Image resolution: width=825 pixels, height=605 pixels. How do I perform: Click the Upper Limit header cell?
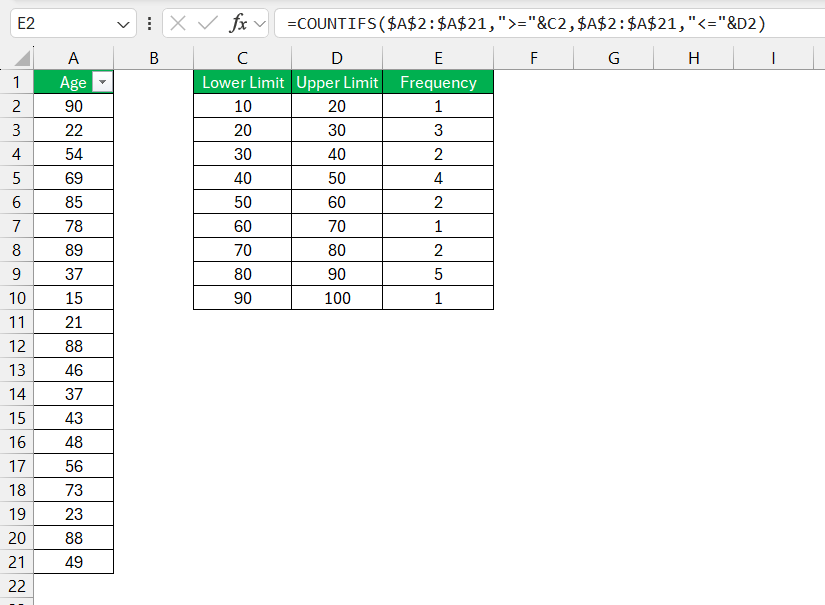(337, 82)
